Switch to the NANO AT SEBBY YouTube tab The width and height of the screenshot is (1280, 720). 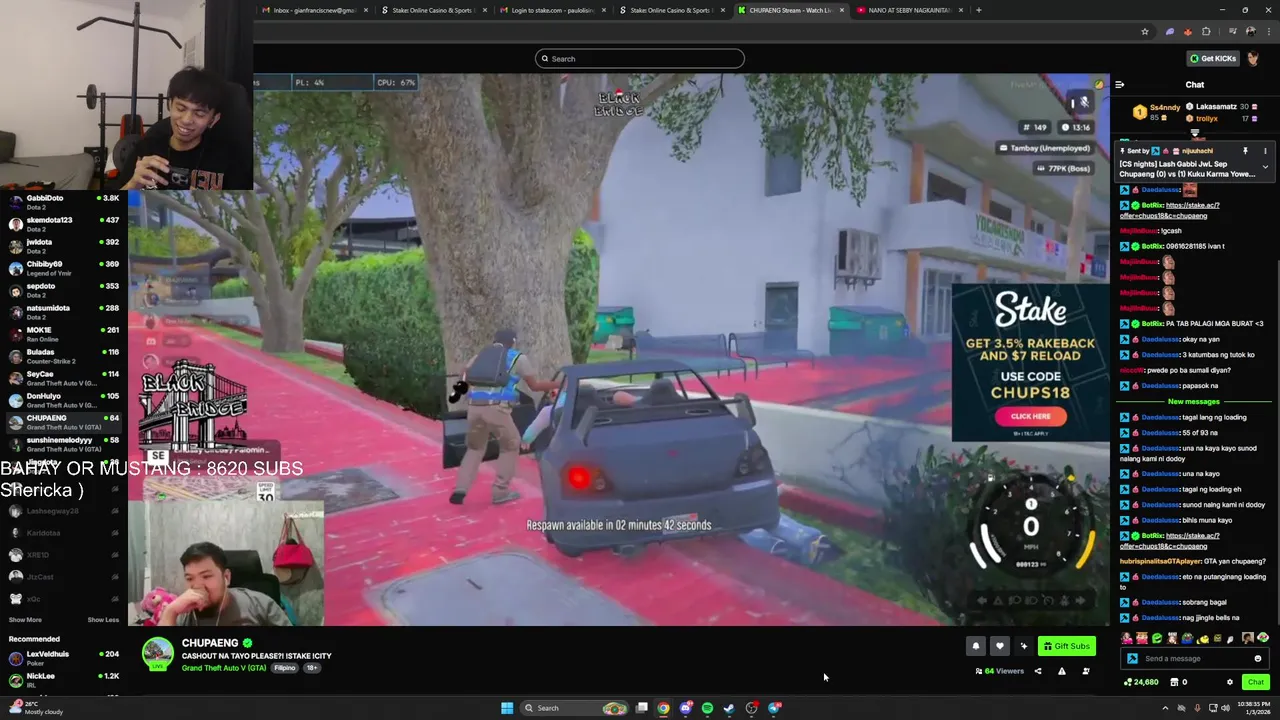[x=910, y=10]
